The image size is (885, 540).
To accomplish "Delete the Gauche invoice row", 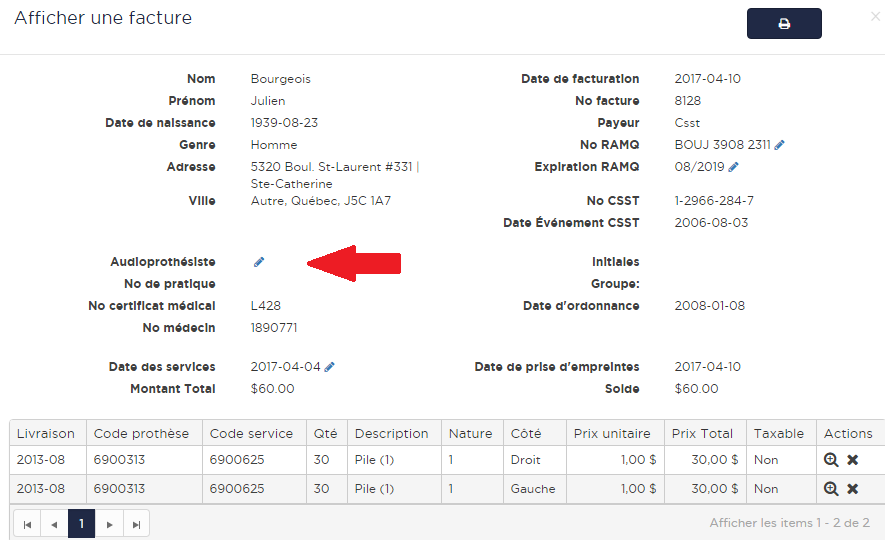I will click(x=853, y=489).
